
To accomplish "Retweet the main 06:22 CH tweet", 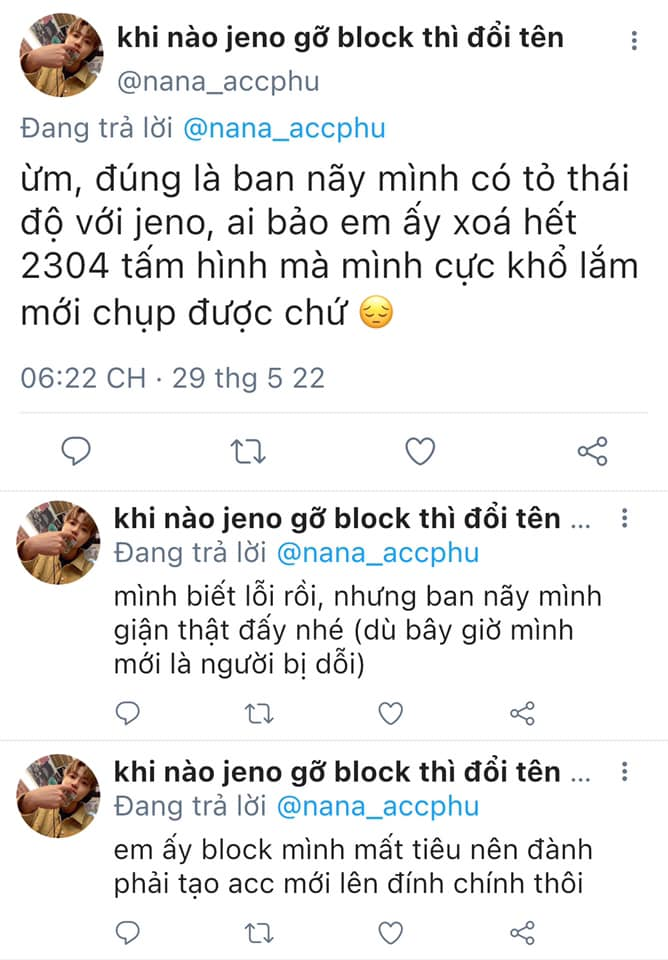I will pyautogui.click(x=248, y=451).
